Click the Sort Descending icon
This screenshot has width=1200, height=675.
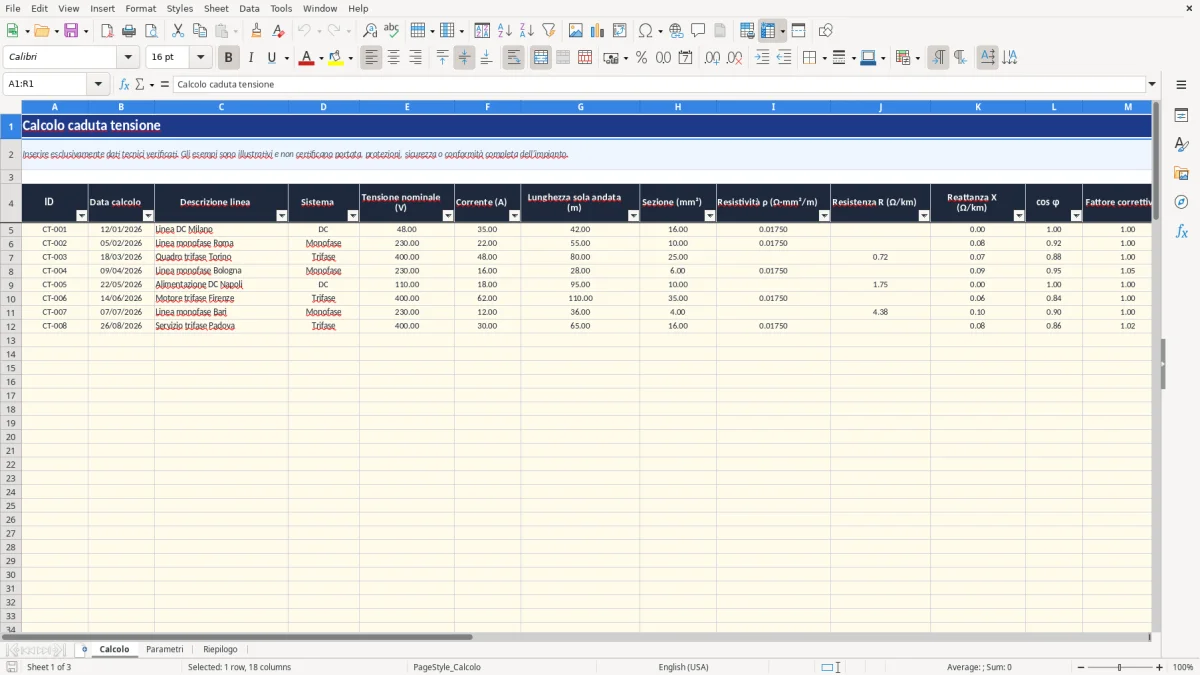(527, 31)
